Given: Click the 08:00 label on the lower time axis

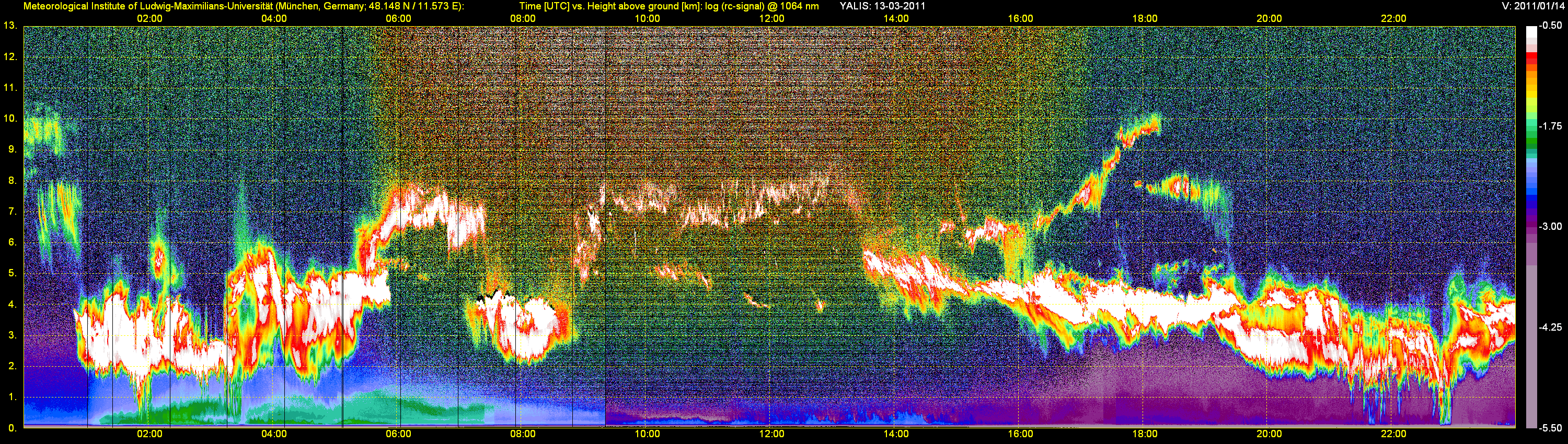Looking at the screenshot, I should (523, 434).
